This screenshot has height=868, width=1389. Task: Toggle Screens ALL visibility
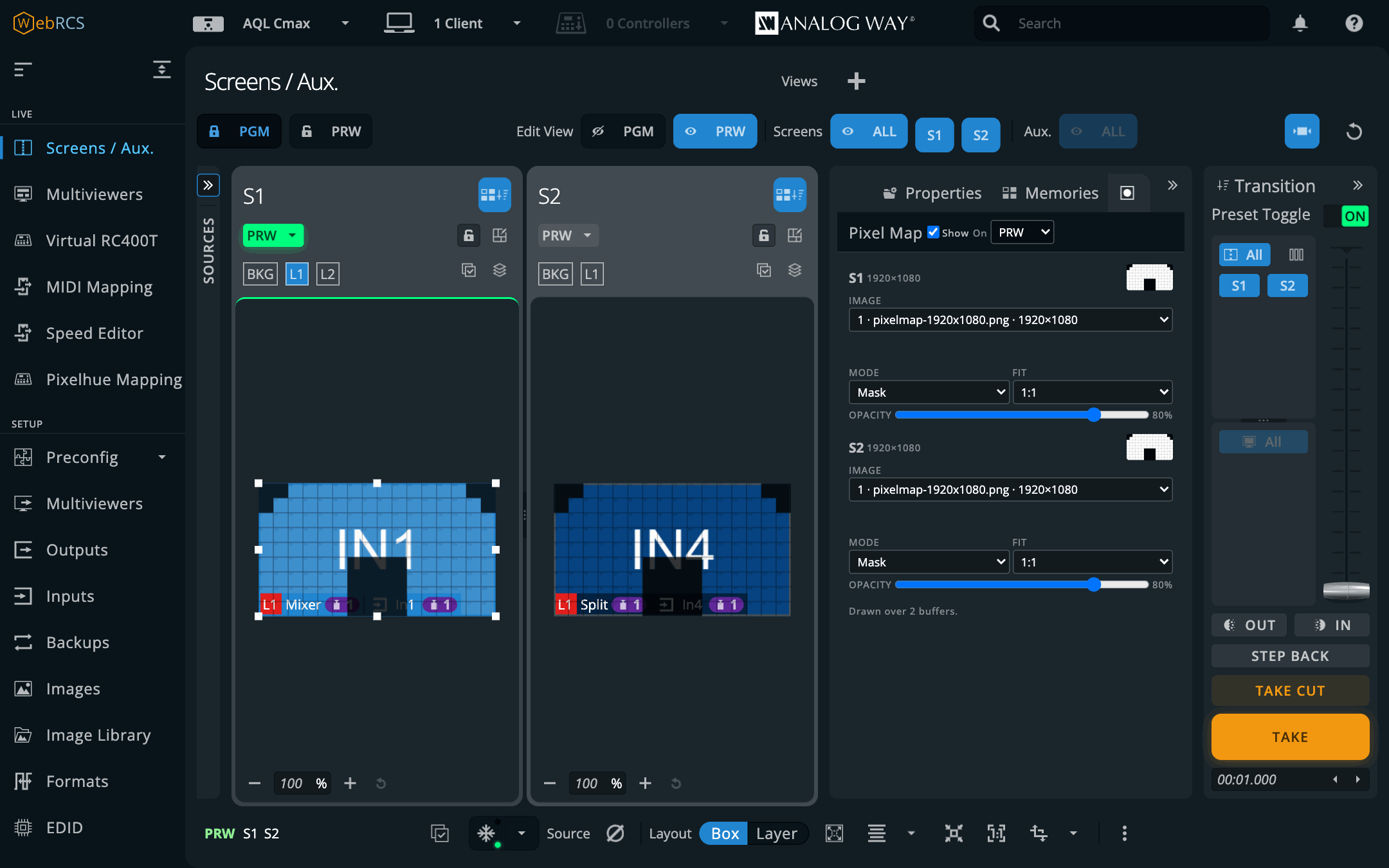tap(869, 131)
